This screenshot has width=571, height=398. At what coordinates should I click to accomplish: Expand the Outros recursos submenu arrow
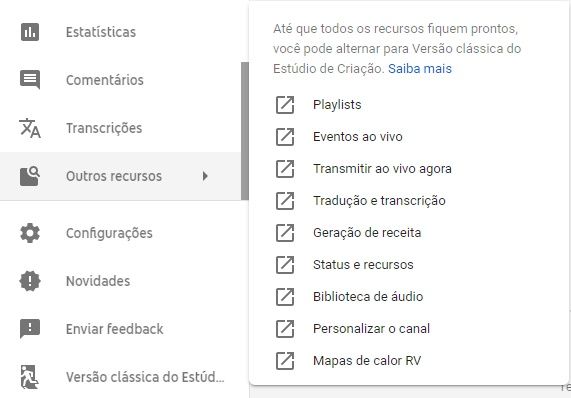205,176
